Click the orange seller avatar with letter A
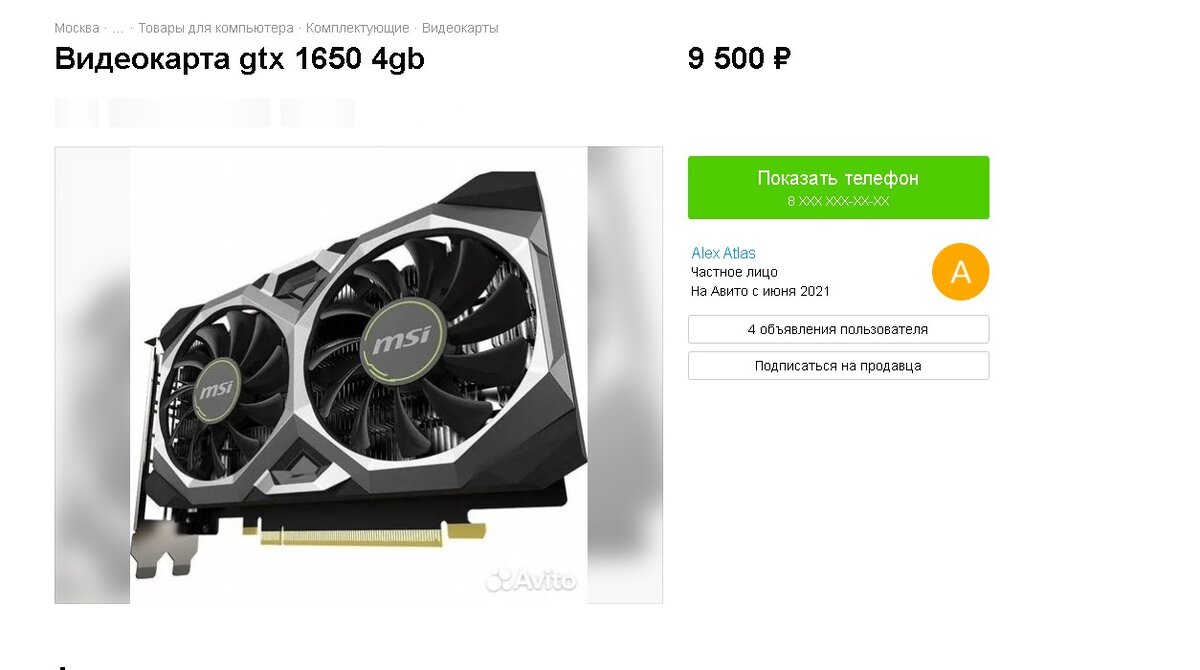1200x670 pixels. (x=960, y=271)
